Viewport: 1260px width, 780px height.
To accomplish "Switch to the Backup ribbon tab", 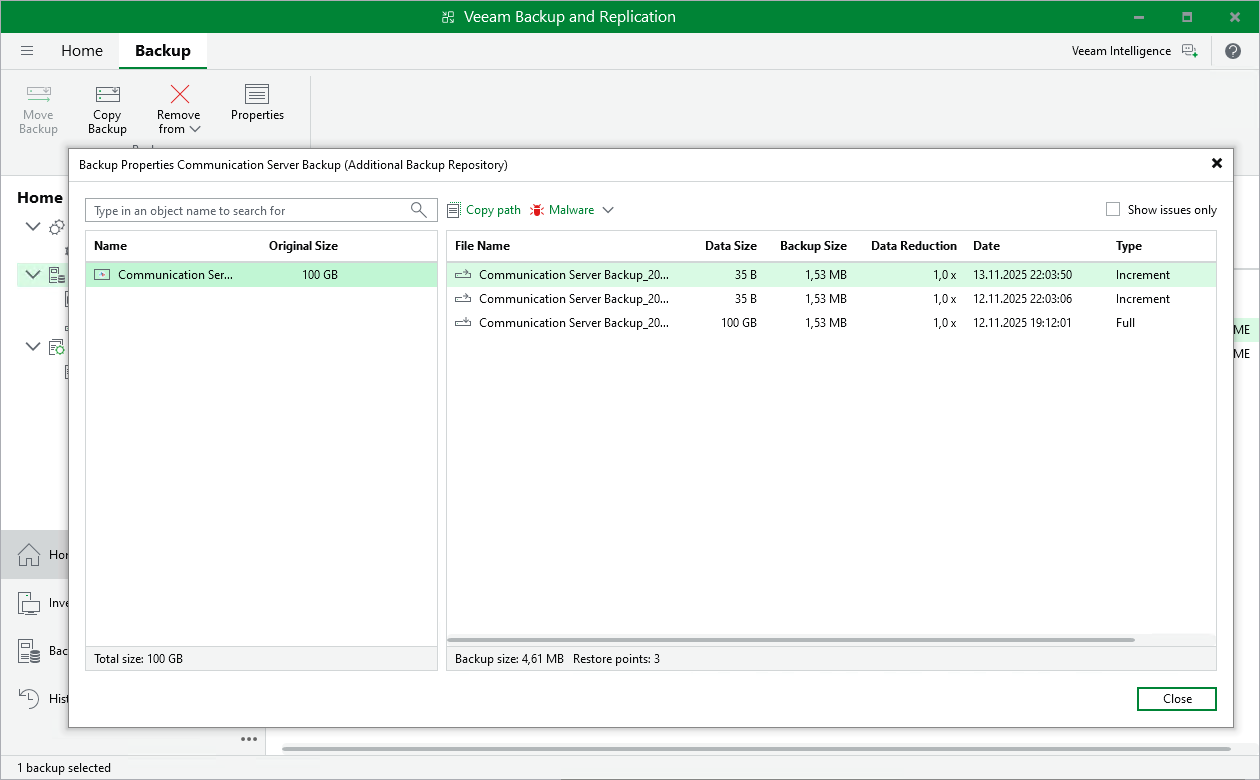I will [162, 50].
